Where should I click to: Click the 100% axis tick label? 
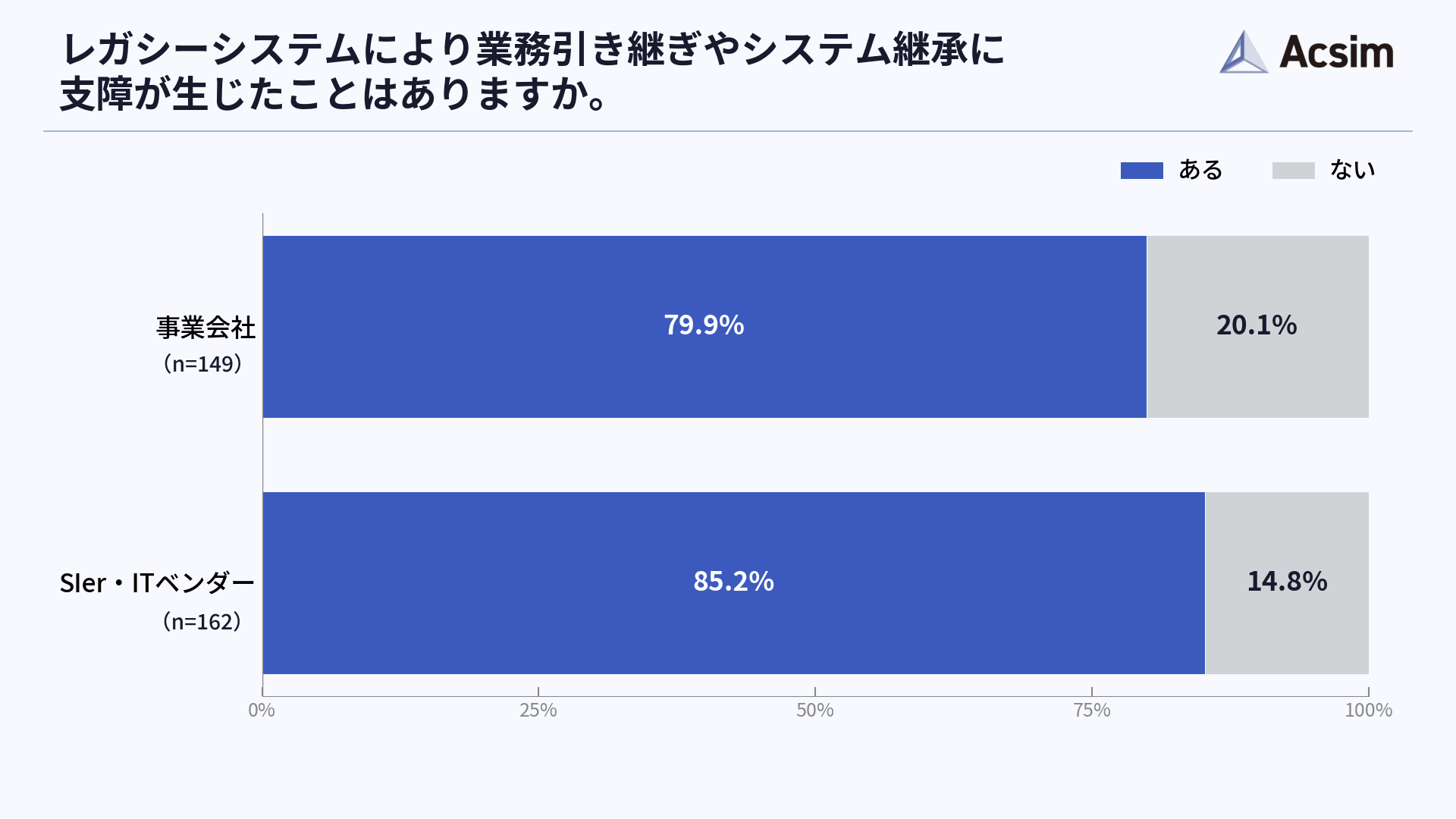click(1368, 711)
